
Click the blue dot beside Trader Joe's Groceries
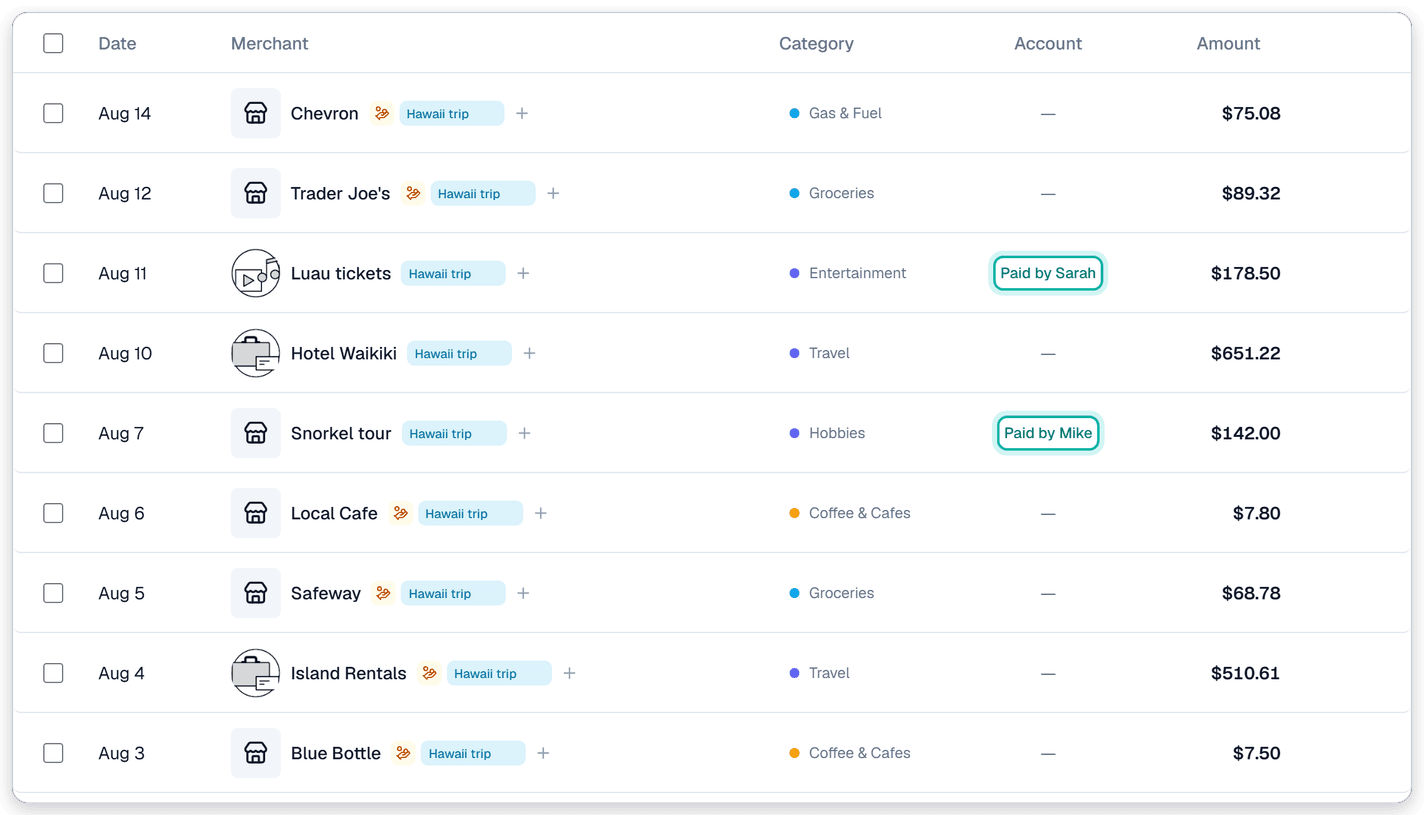(x=794, y=193)
